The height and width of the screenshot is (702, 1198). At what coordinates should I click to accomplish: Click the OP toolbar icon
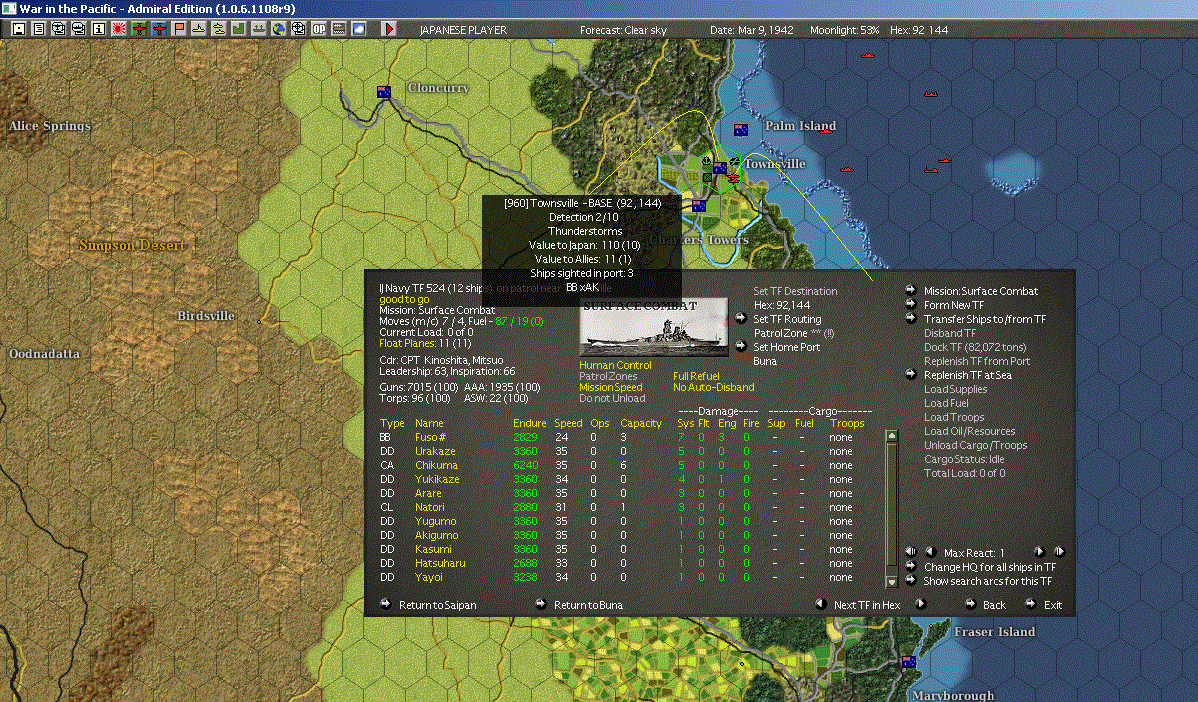click(x=319, y=29)
